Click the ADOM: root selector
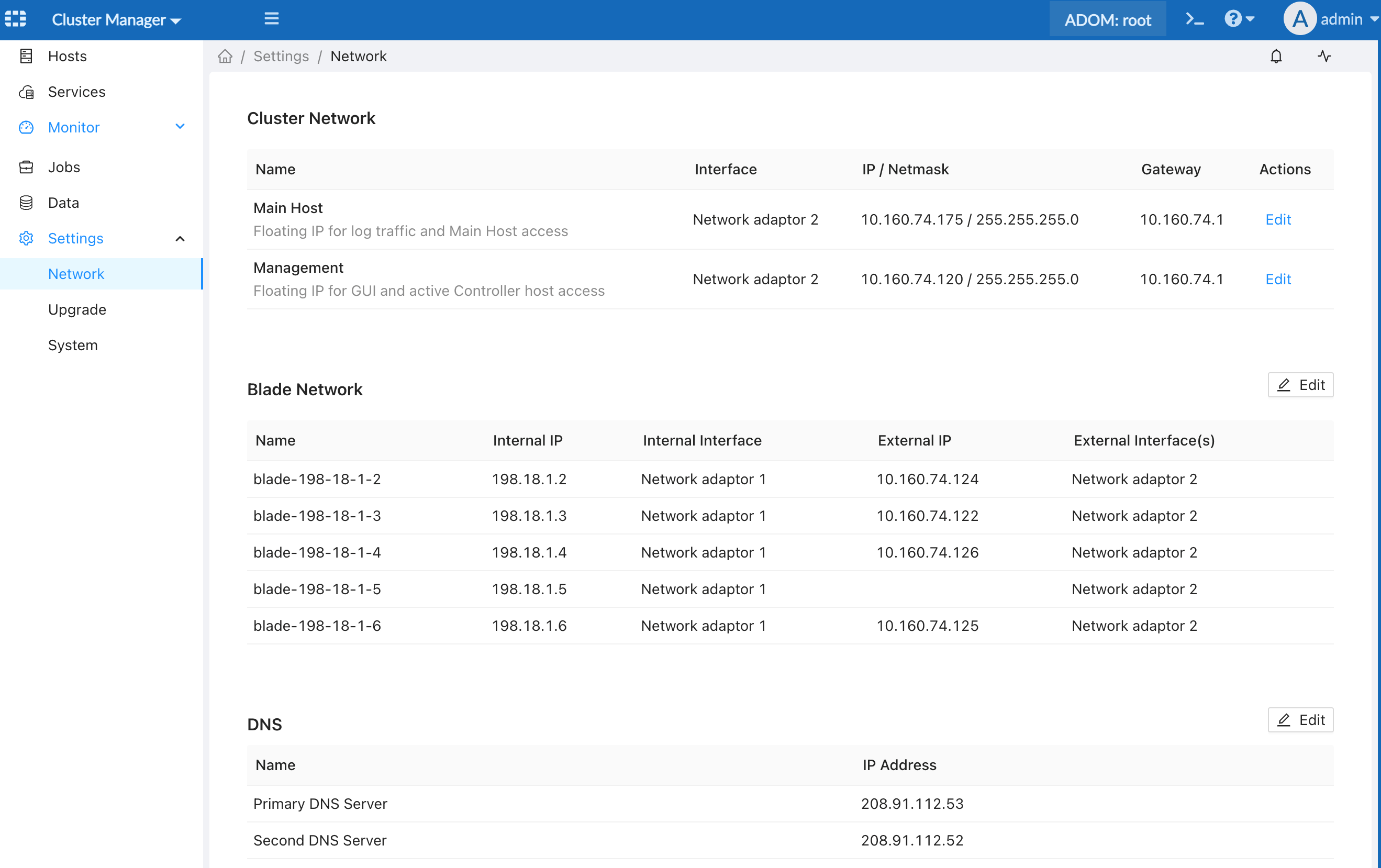The height and width of the screenshot is (868, 1381). point(1107,18)
